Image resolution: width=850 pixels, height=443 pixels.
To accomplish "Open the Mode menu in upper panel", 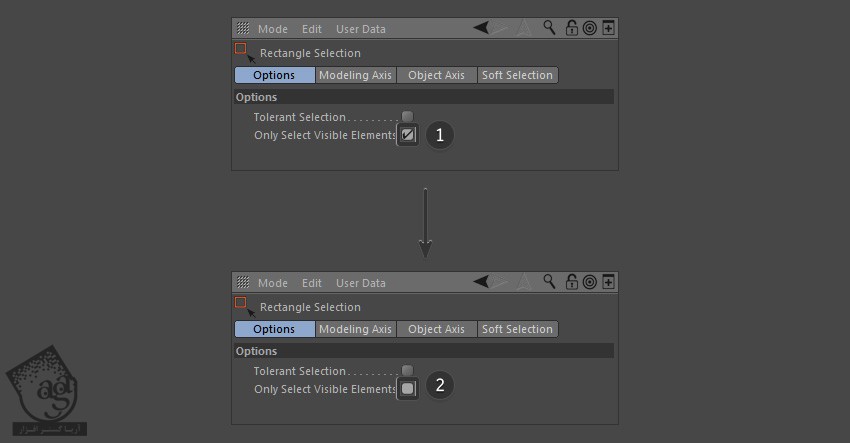I will [x=272, y=29].
